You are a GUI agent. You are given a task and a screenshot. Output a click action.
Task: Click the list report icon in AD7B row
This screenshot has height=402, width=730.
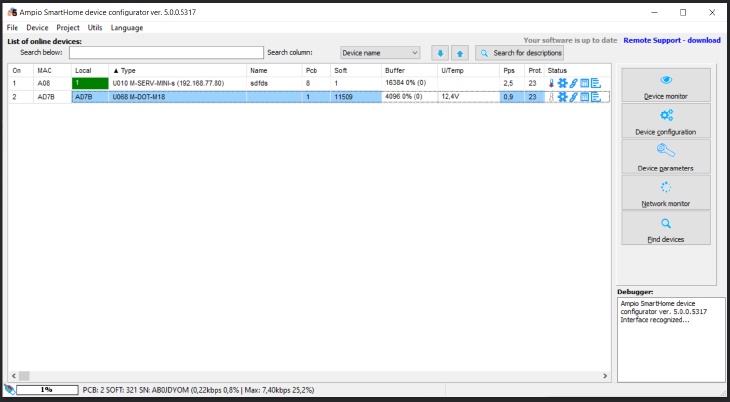pyautogui.click(x=596, y=97)
